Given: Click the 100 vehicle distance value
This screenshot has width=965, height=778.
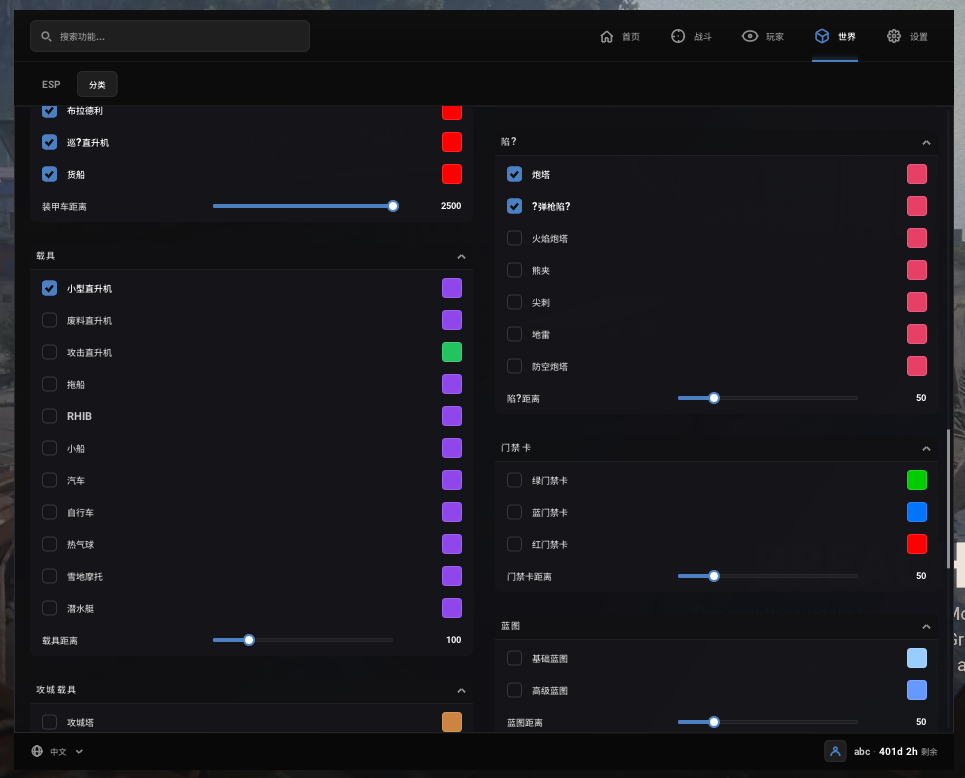Looking at the screenshot, I should 454,640.
